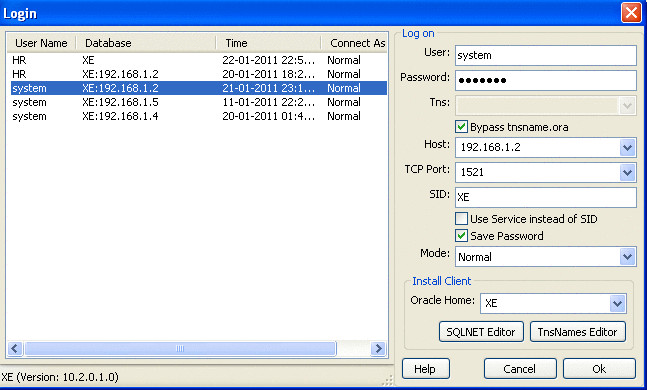The width and height of the screenshot is (647, 390).
Task: Open the disabled Tns dropdown arrow
Action: point(627,106)
